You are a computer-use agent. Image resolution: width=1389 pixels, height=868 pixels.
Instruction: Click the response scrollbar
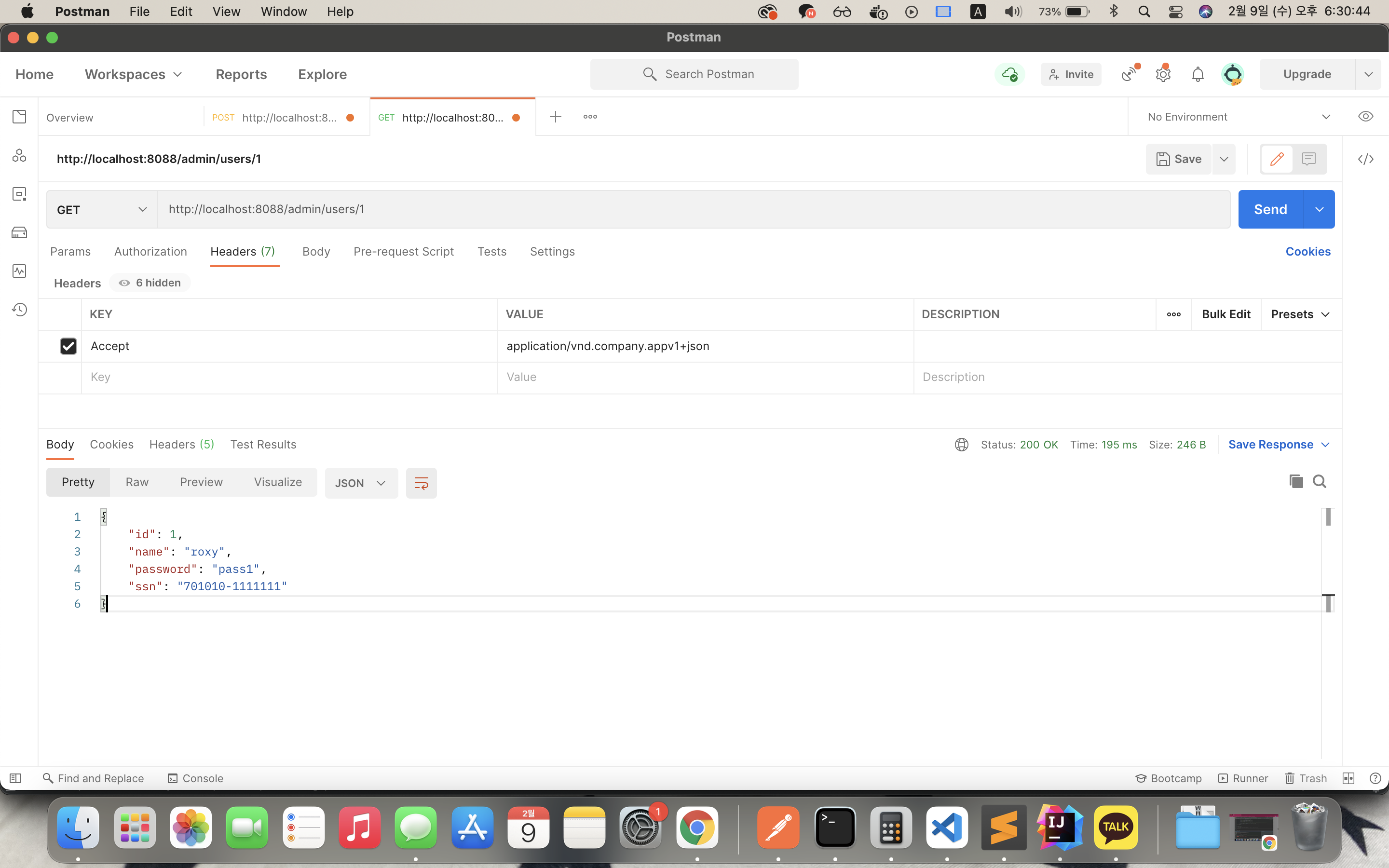(x=1328, y=516)
